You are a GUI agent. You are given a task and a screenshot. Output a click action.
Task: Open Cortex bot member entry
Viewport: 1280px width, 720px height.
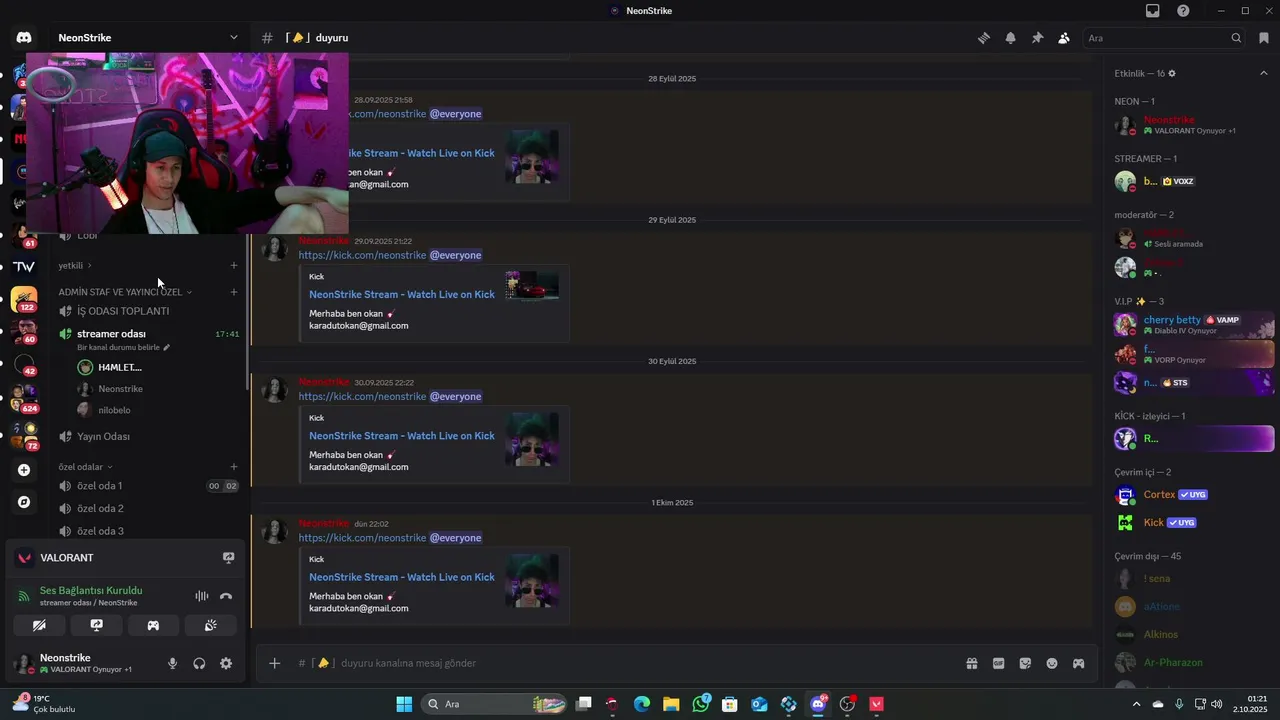coord(1194,495)
